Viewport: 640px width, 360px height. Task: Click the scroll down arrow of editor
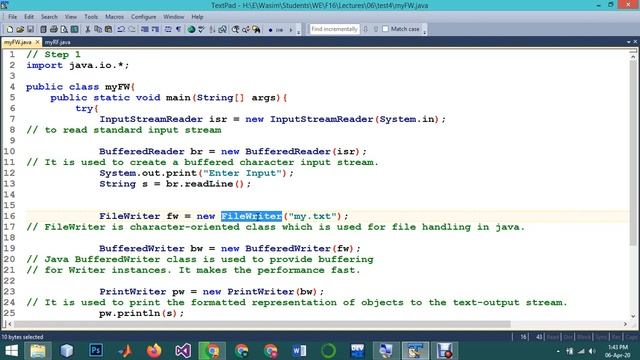click(633, 316)
